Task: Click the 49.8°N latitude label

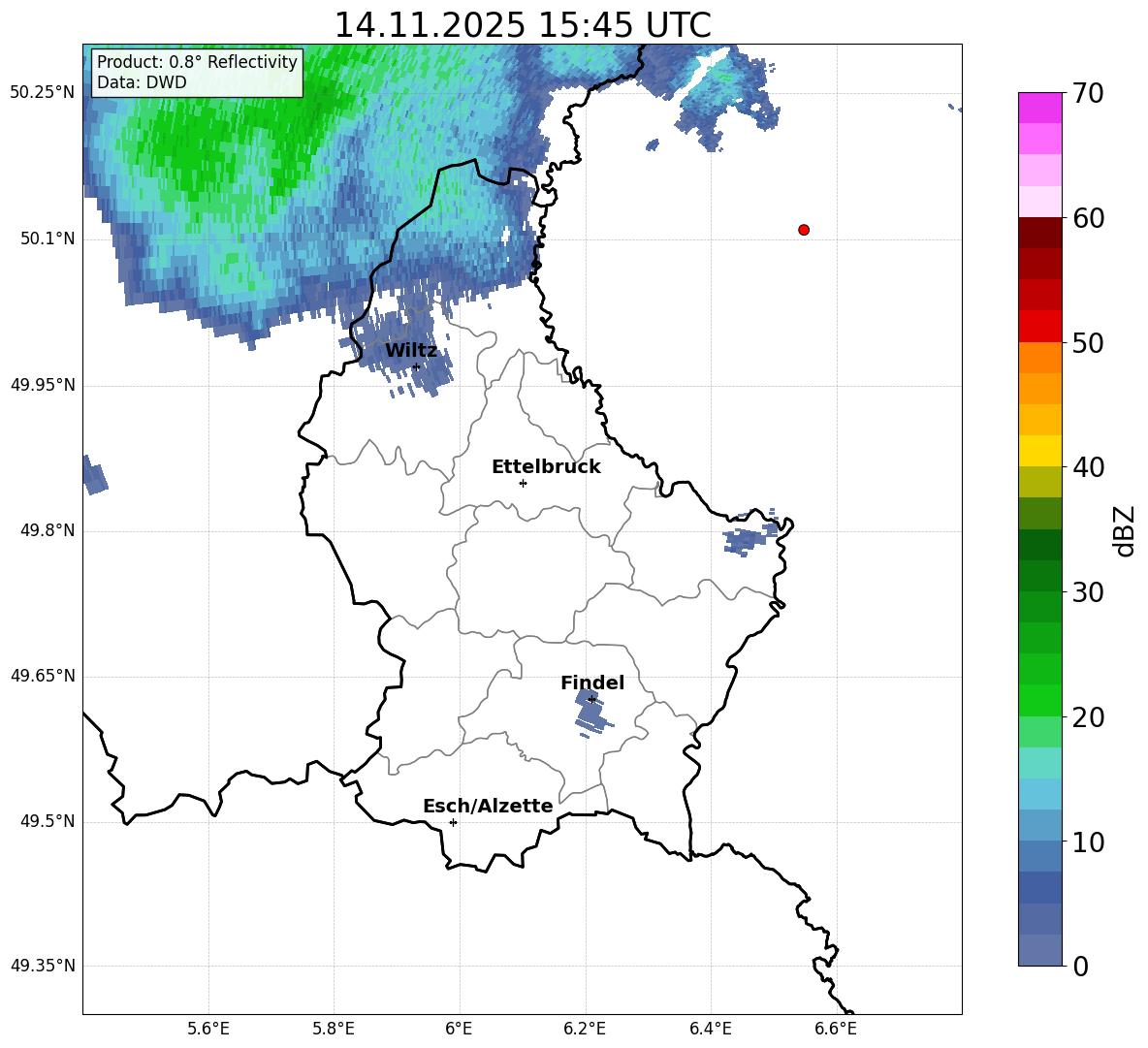Action: tap(48, 530)
